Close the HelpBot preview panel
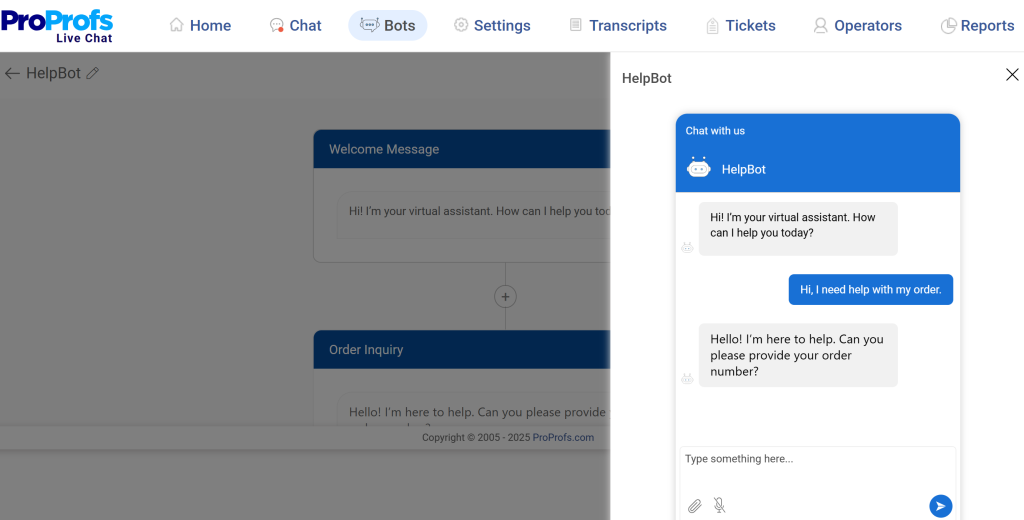Viewport: 1024px width, 520px height. click(1011, 75)
